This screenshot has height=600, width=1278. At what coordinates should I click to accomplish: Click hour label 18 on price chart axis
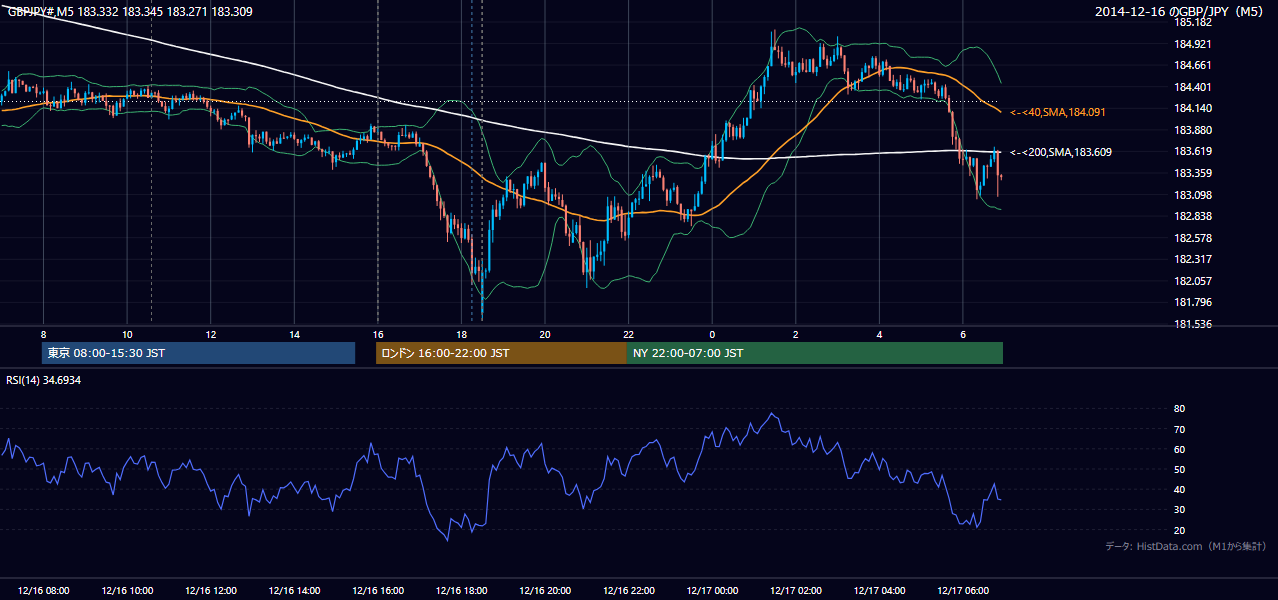[461, 334]
